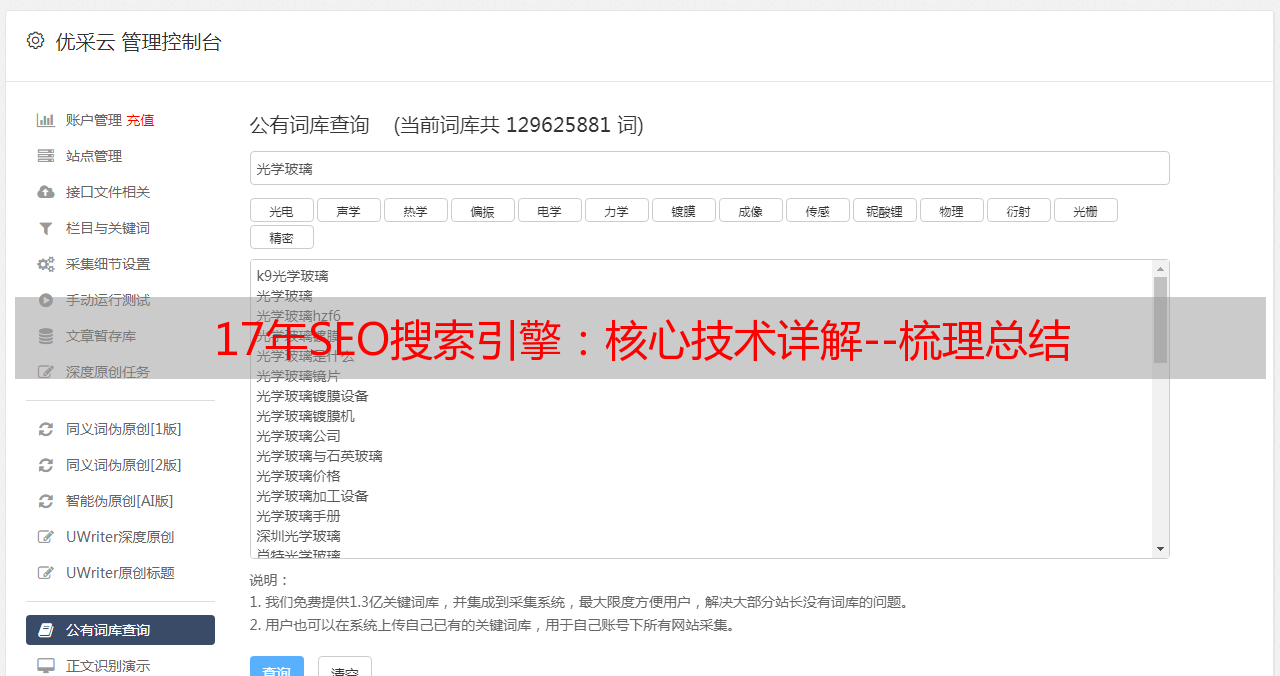The height and width of the screenshot is (676, 1280).
Task: Click the 物理 tag button
Action: point(951,210)
